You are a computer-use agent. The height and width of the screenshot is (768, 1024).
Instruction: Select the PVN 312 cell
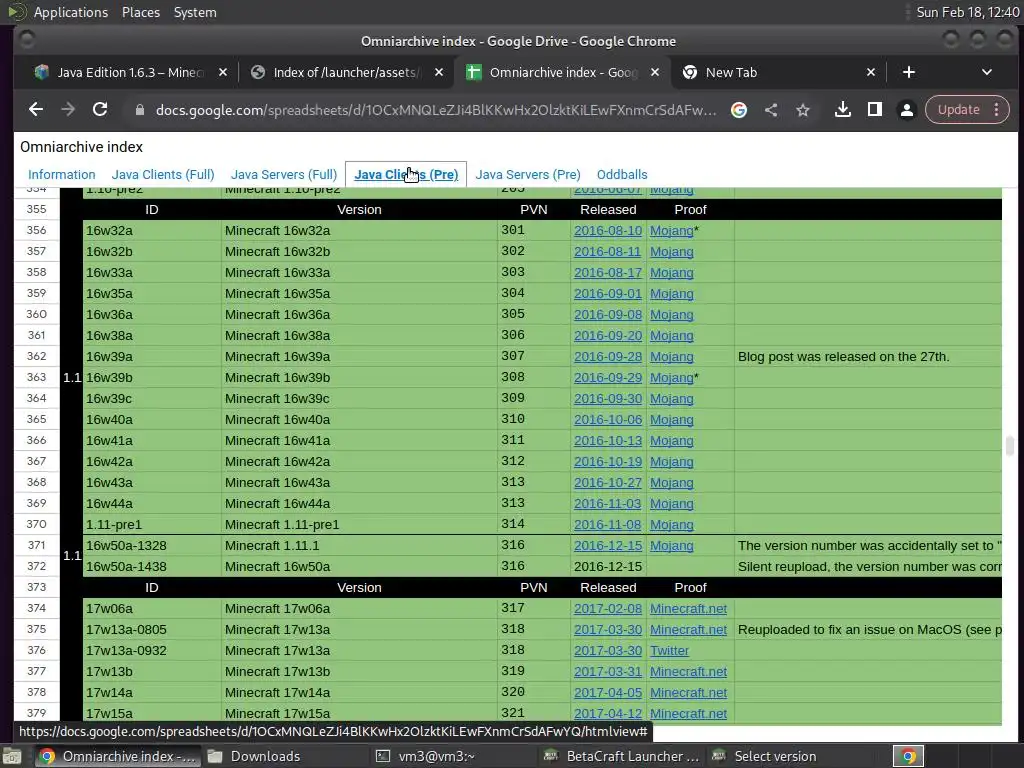pyautogui.click(x=534, y=461)
